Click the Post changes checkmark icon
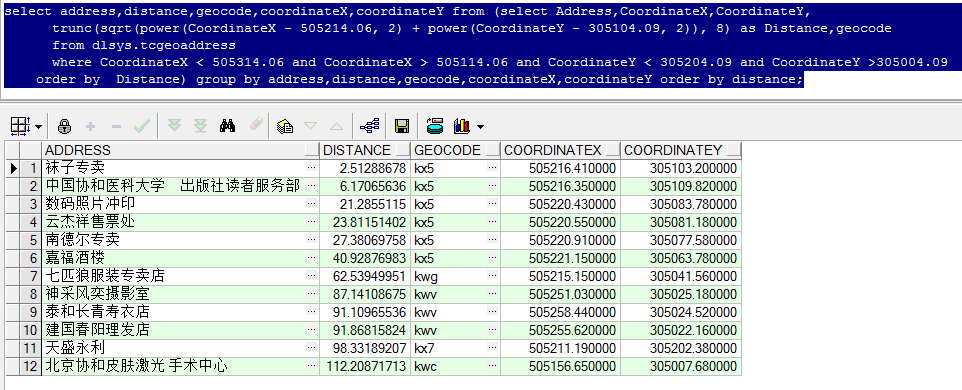This screenshot has height=390, width=962. 142,126
